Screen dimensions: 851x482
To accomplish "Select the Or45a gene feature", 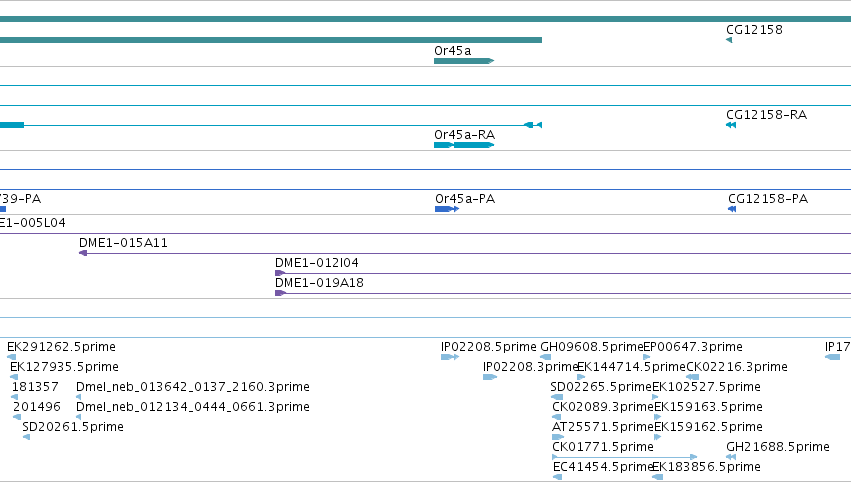I will (464, 61).
